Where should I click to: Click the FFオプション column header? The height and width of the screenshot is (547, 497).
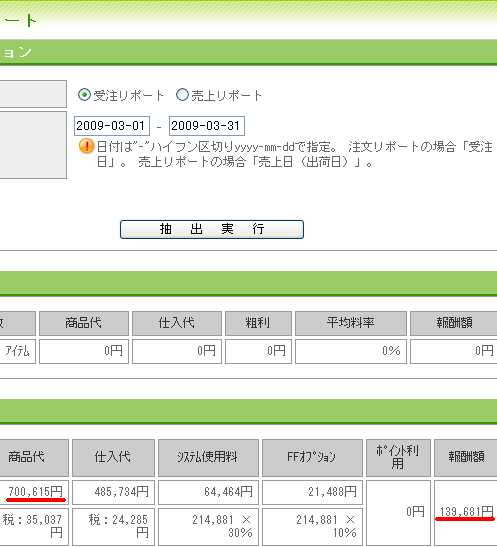coord(312,458)
